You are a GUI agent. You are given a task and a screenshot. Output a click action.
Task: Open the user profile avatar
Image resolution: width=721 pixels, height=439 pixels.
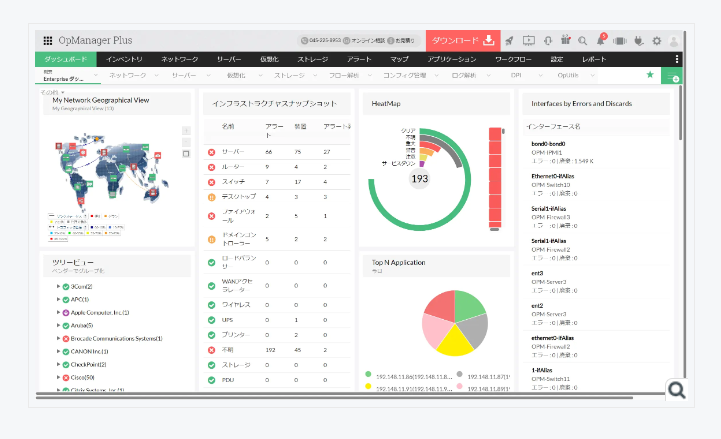click(x=674, y=41)
